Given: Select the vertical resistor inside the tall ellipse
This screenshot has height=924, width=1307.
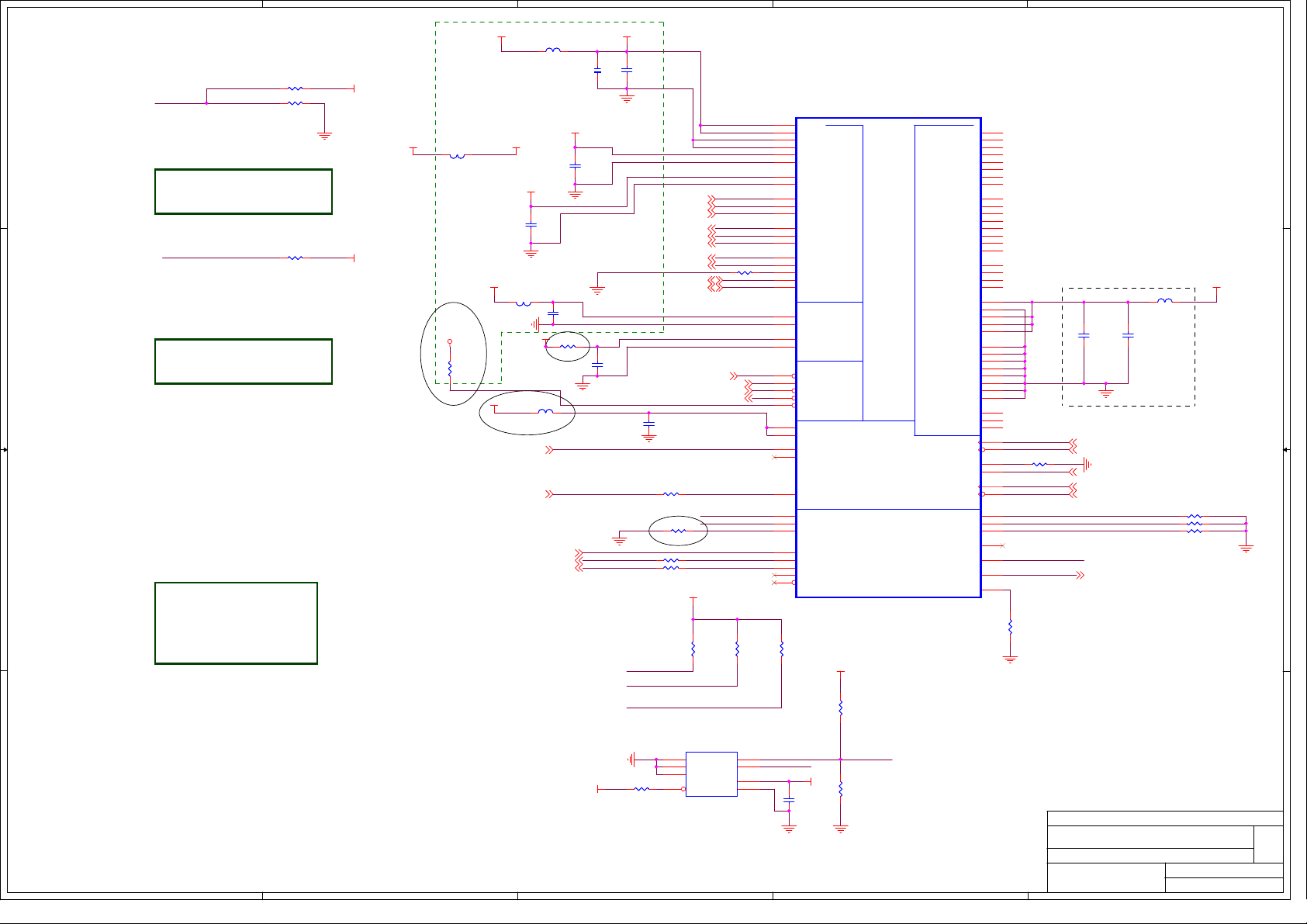Looking at the screenshot, I should [x=450, y=368].
